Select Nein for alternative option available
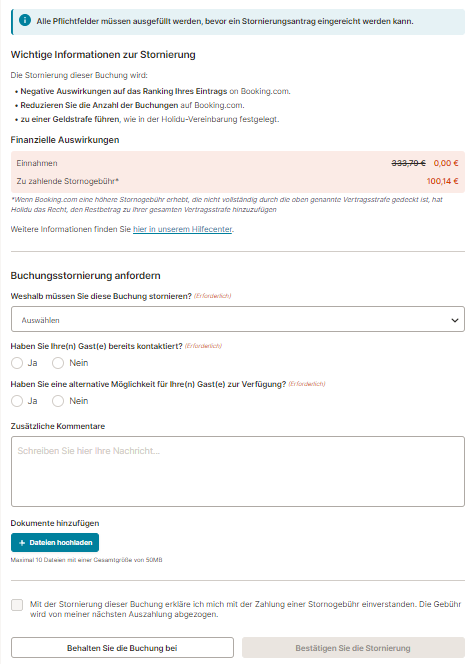 point(58,401)
